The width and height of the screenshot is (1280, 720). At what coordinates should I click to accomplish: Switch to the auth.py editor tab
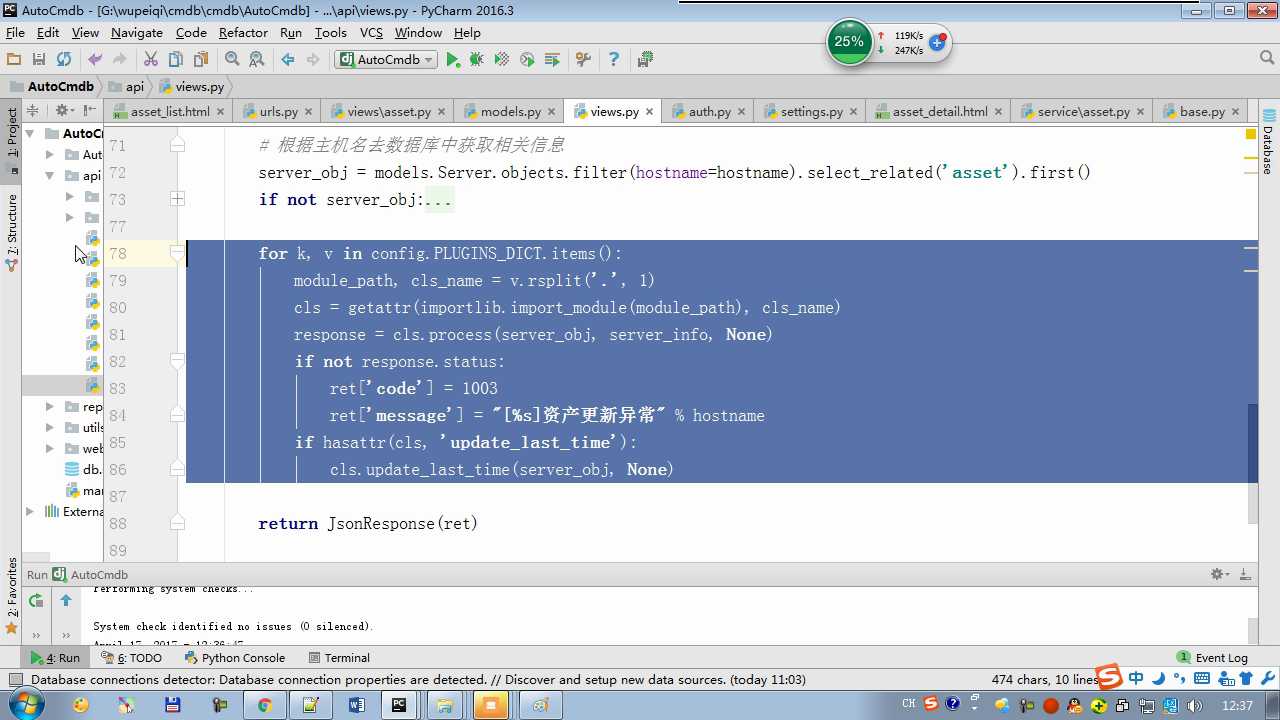click(x=709, y=112)
